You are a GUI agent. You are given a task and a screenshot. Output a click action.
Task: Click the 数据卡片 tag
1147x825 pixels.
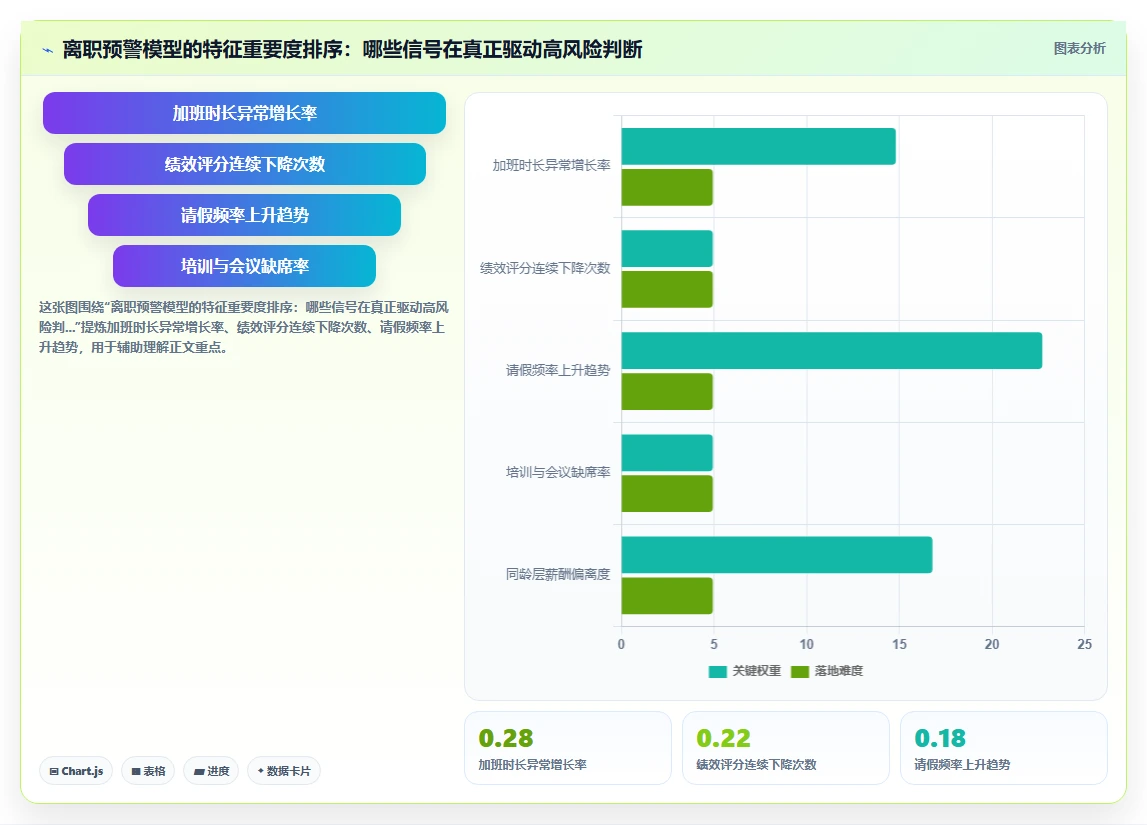point(284,771)
